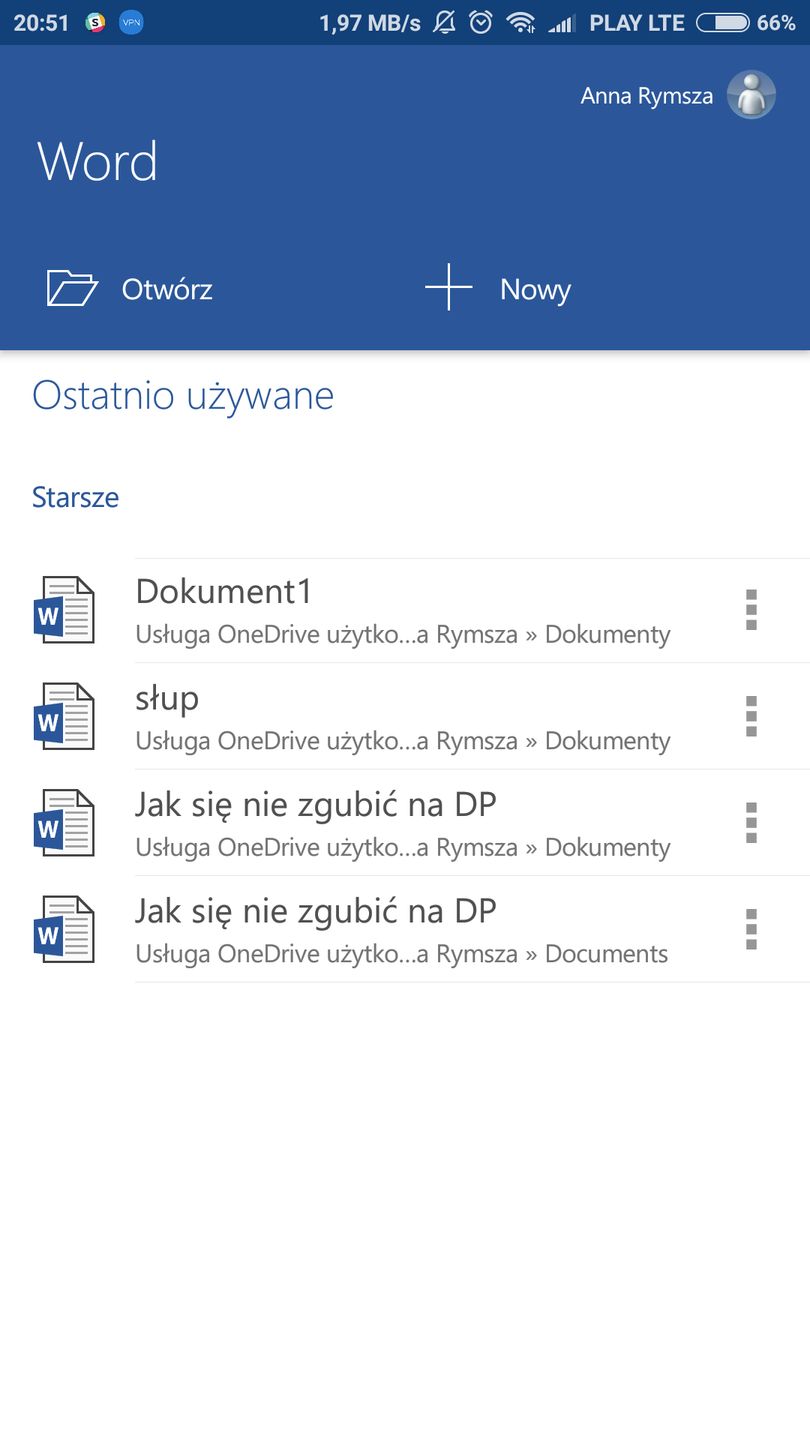Open file menu for last Jak się nie zgubić na DP
Screen dimensions: 810x1440
(x=751, y=930)
